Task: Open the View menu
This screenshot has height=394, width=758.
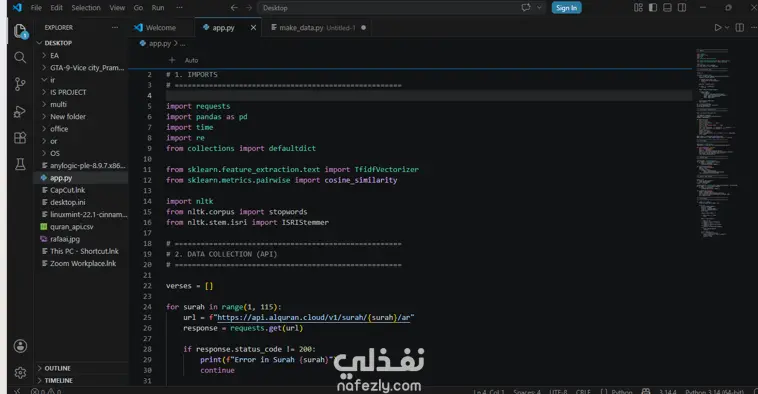Action: (117, 8)
